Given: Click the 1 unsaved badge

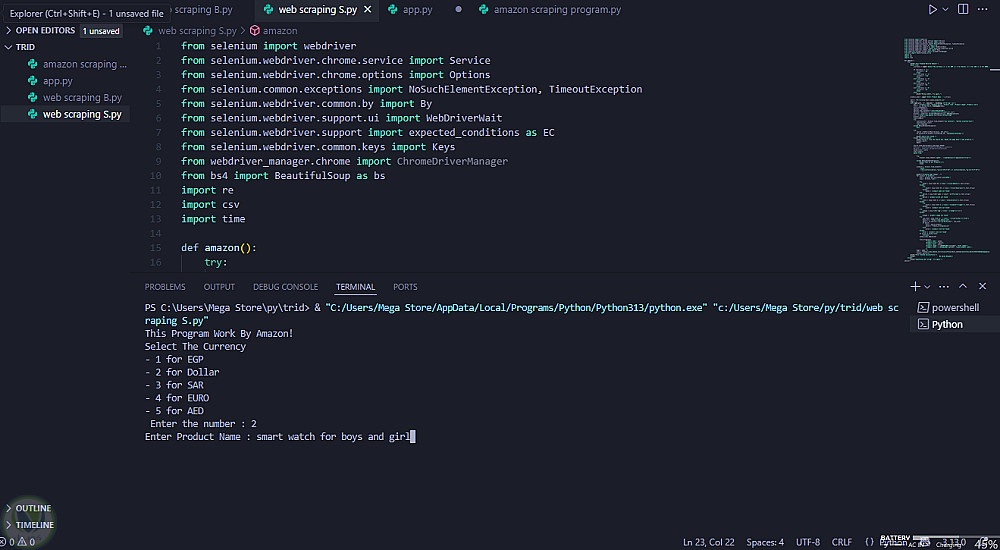Looking at the screenshot, I should click(x=101, y=31).
